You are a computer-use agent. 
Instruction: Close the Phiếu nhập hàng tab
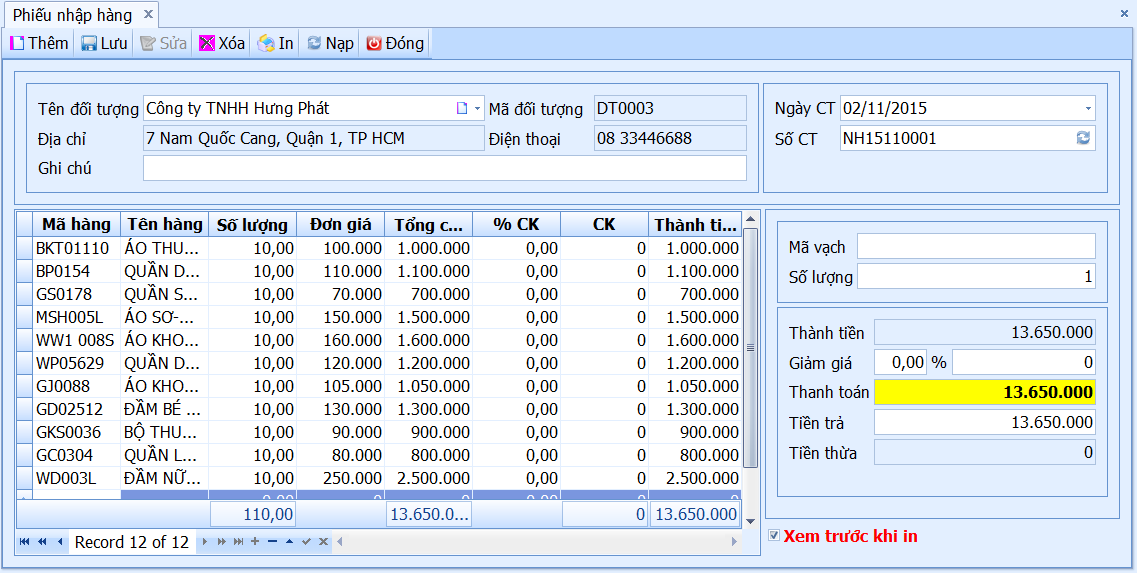coord(148,15)
